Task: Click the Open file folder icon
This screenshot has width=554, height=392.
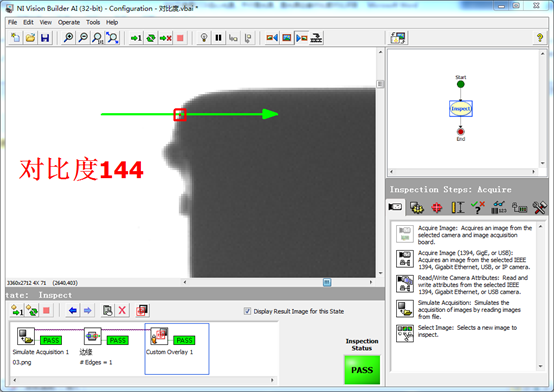Action: (x=30, y=38)
